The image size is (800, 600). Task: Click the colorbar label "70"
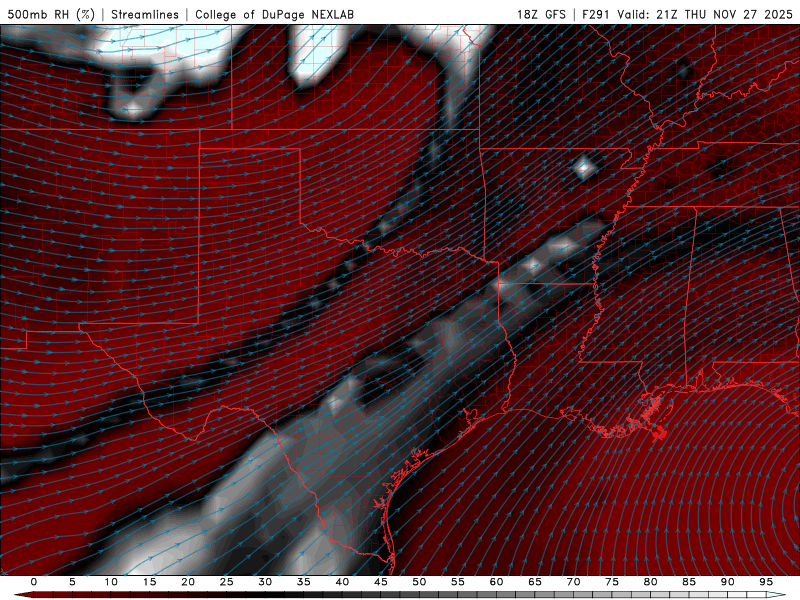pyautogui.click(x=573, y=582)
